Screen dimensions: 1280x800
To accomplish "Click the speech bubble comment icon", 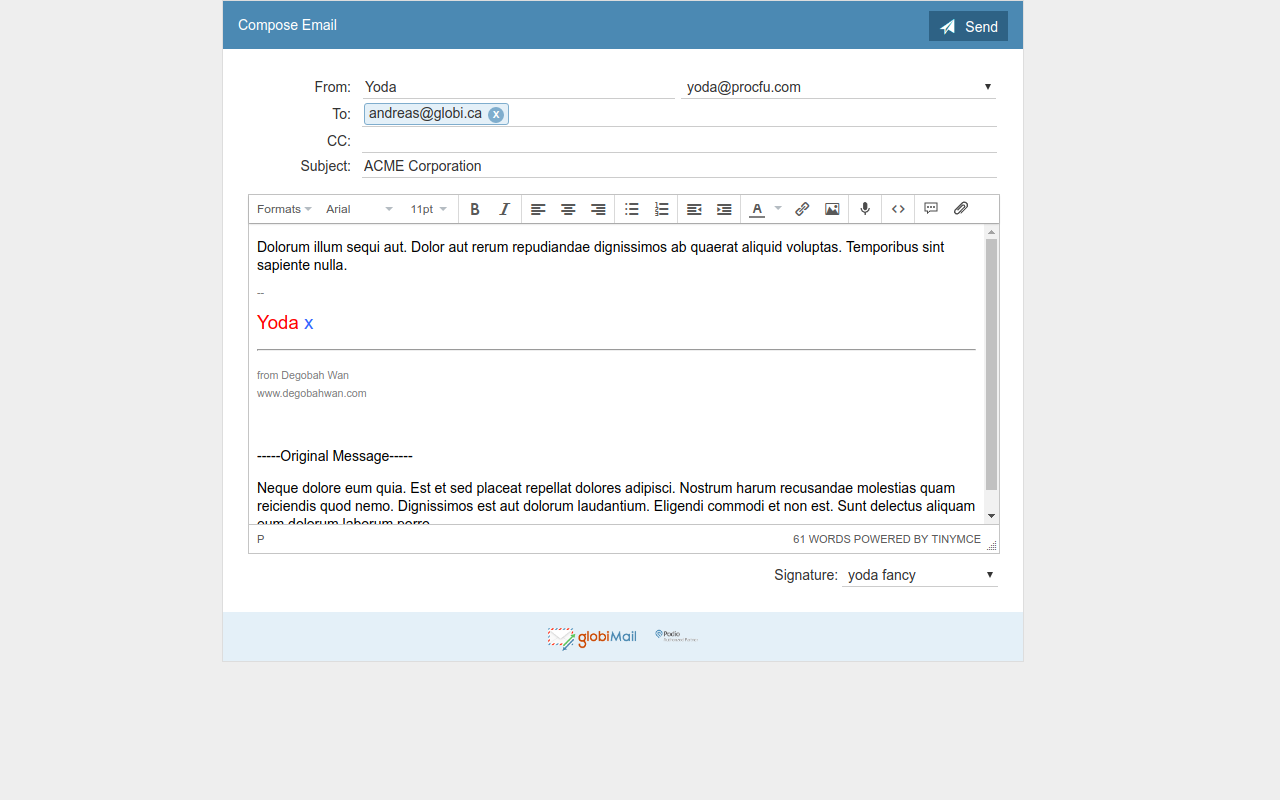I will pos(931,209).
